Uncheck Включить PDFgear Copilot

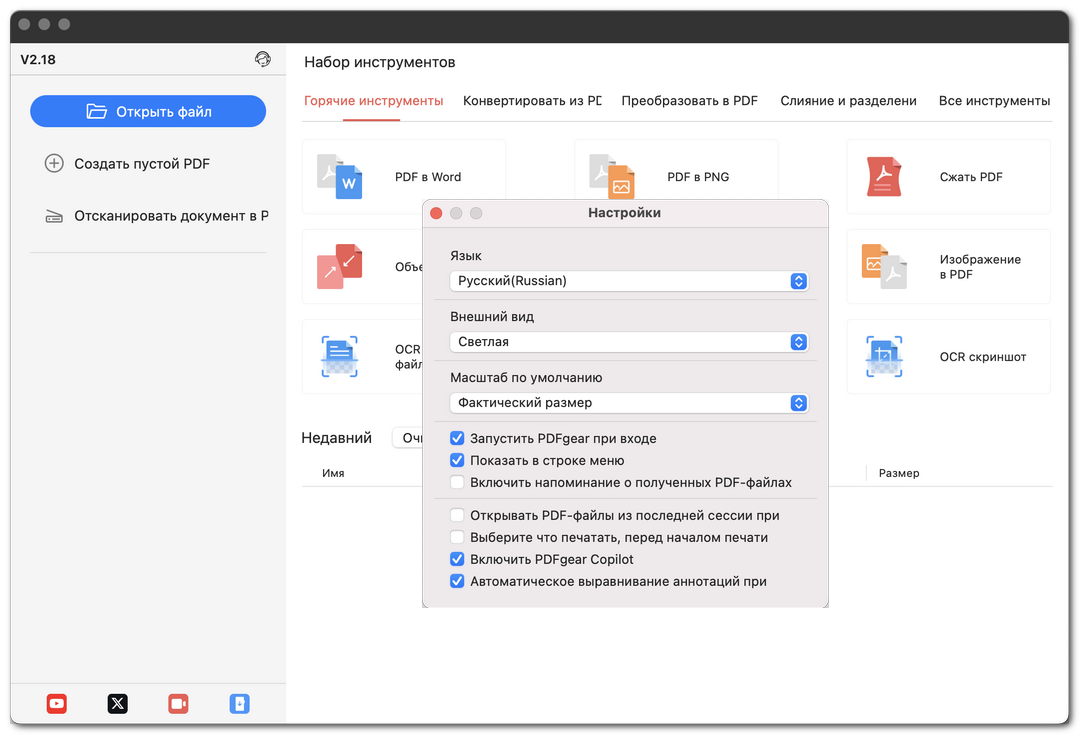click(457, 559)
